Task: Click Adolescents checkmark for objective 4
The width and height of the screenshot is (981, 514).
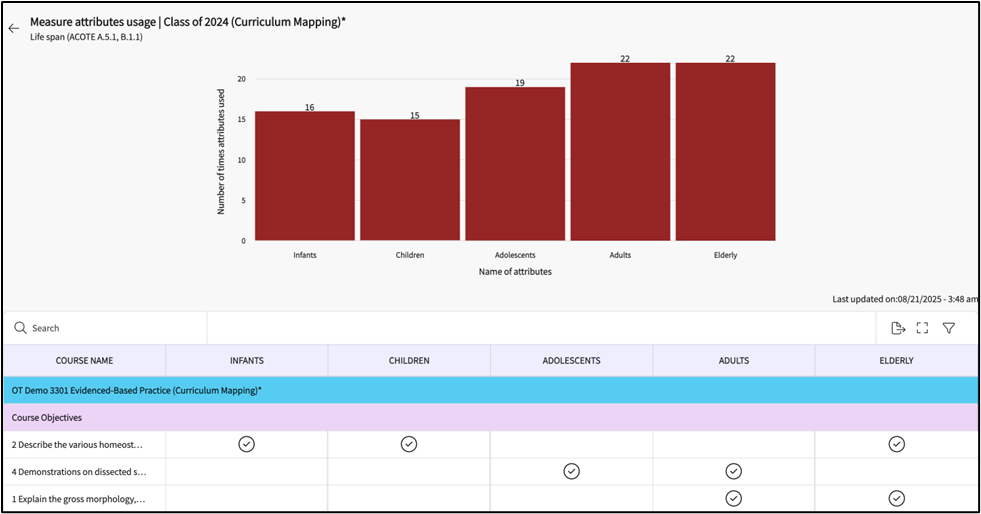Action: coord(571,471)
